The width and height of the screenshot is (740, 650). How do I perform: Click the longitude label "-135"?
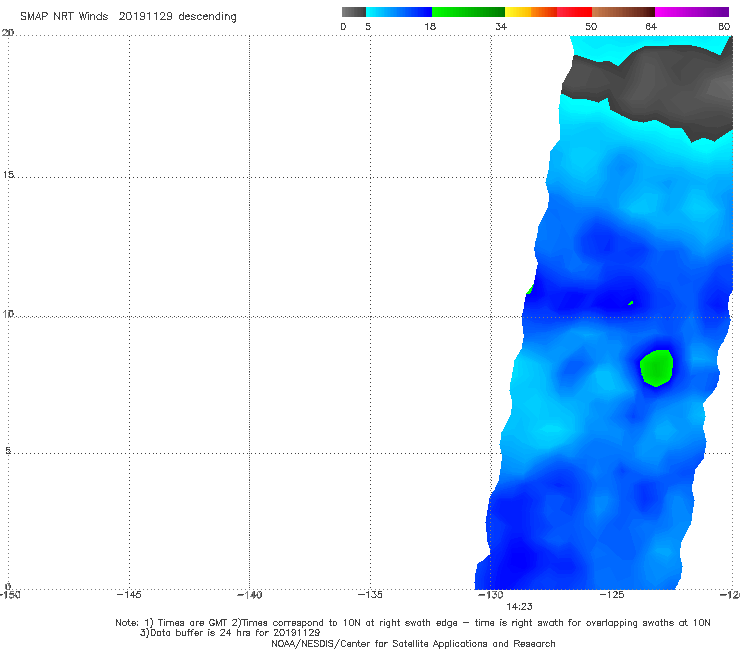coord(370,595)
